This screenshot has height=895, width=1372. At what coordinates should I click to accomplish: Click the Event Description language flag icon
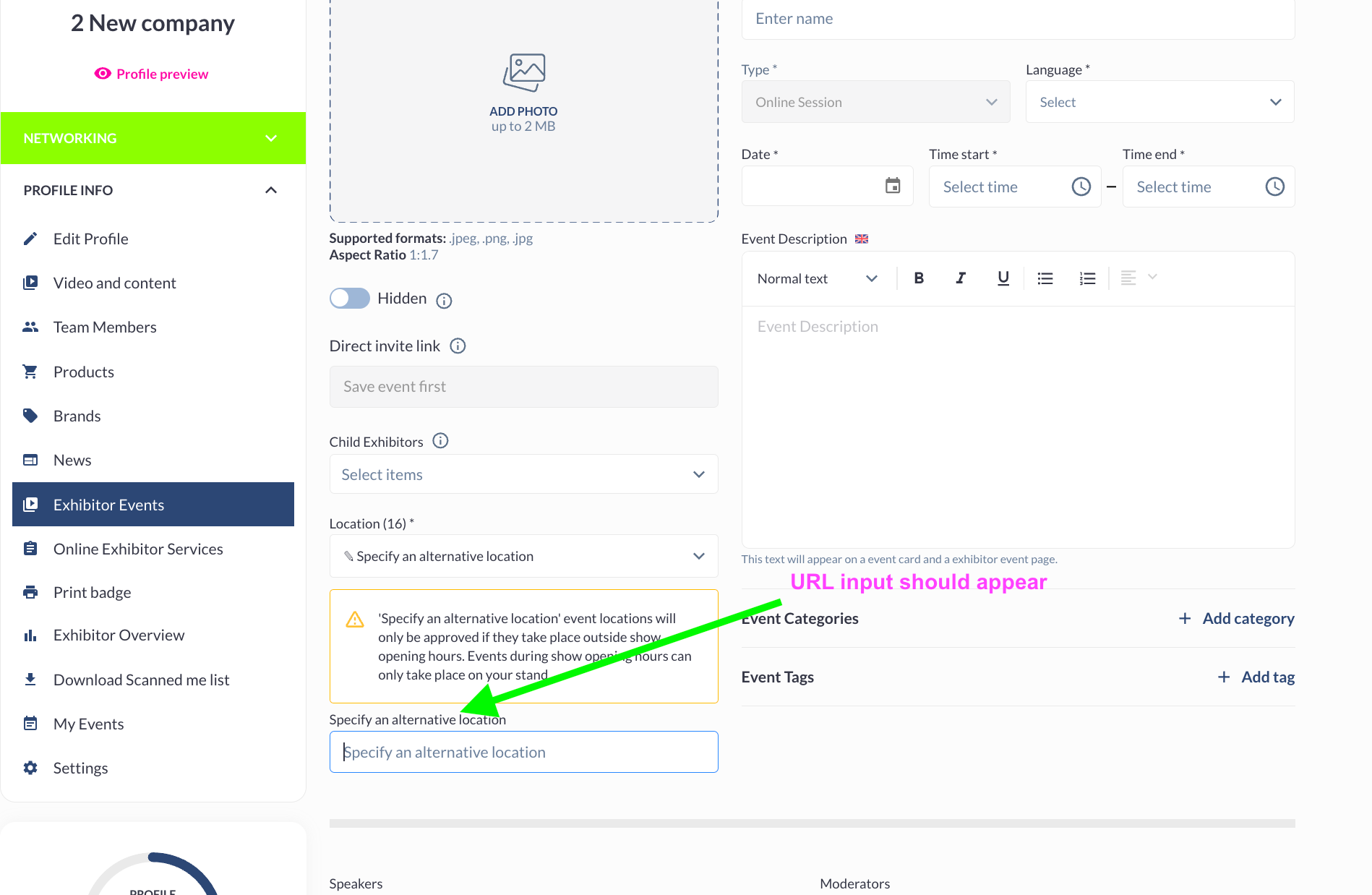pos(862,239)
